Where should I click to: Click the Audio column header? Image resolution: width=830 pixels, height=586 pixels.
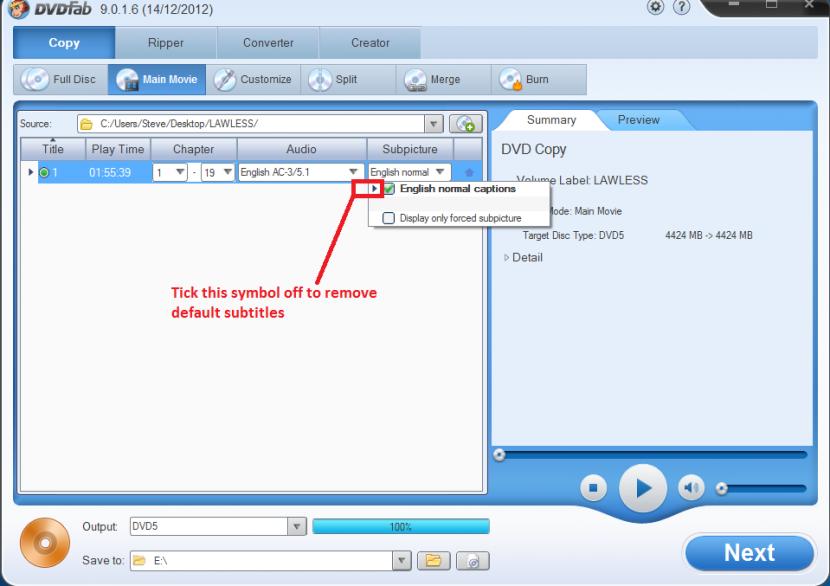(x=301, y=149)
